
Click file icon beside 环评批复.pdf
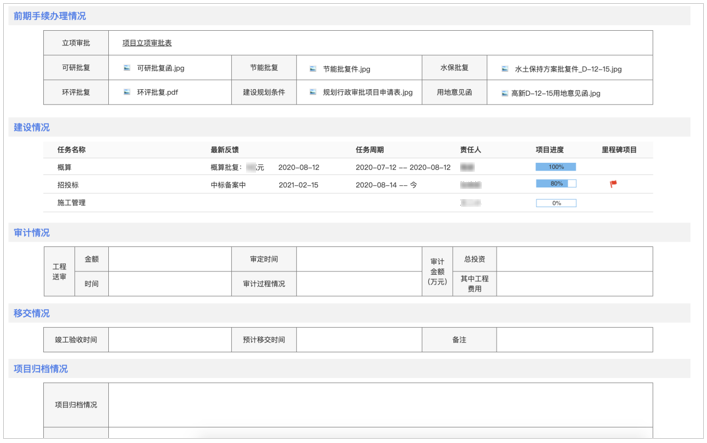tap(127, 92)
